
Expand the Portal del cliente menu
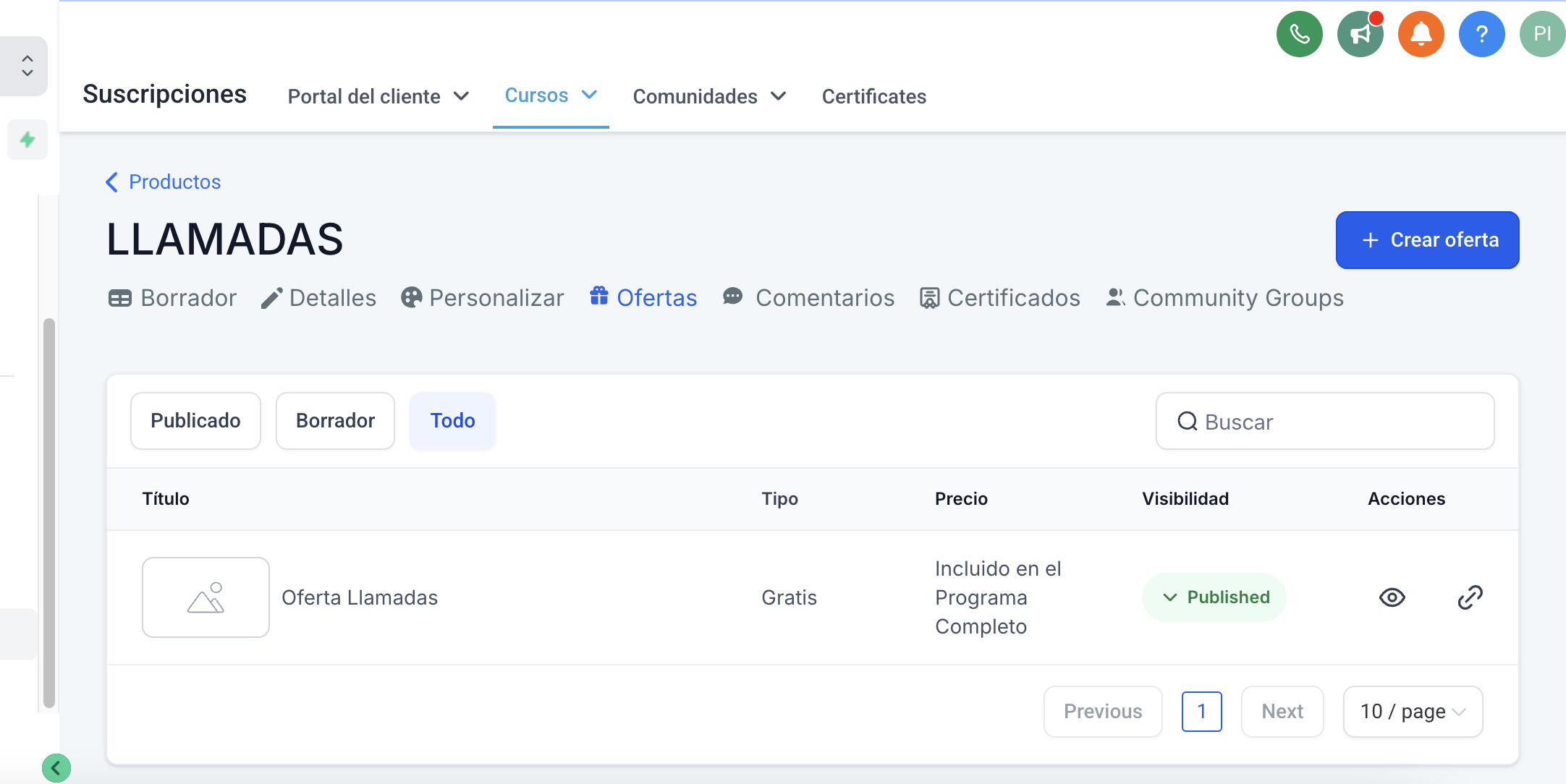378,96
